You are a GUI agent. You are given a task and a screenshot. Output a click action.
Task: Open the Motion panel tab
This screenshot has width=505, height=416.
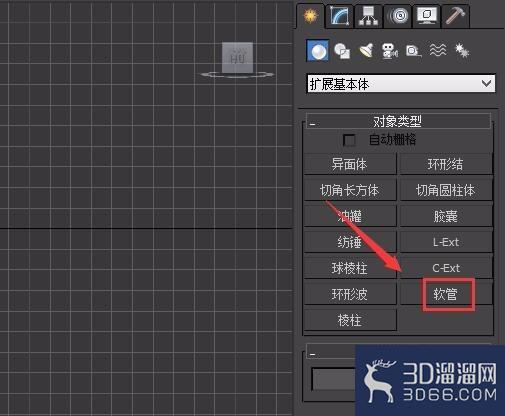point(398,16)
